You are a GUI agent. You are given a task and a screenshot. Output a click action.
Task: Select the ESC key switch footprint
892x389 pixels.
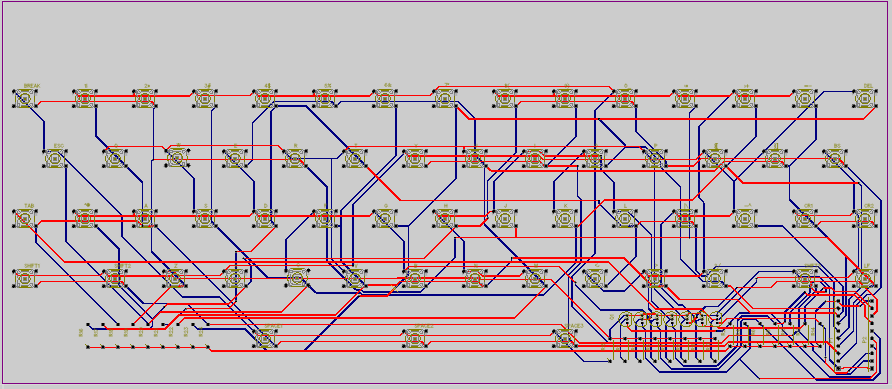click(55, 159)
